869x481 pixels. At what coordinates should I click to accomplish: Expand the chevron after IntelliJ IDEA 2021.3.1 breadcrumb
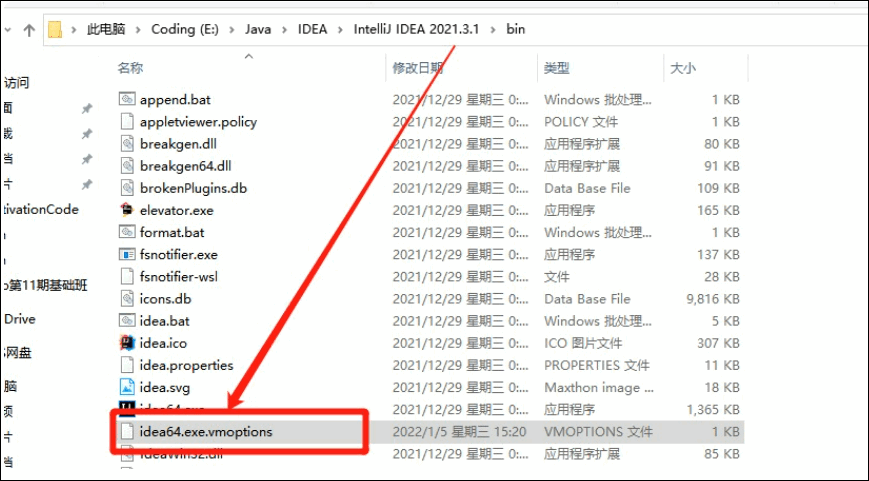point(493,29)
